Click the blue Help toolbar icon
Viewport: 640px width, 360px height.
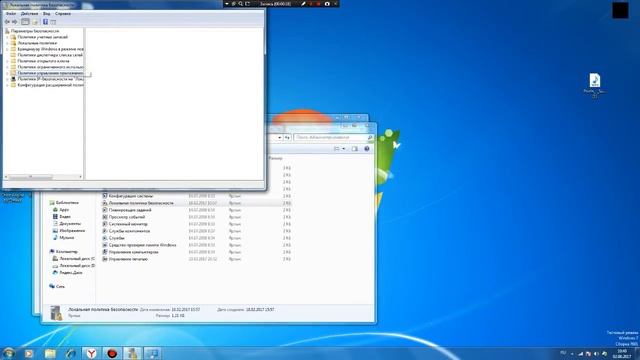[45, 22]
